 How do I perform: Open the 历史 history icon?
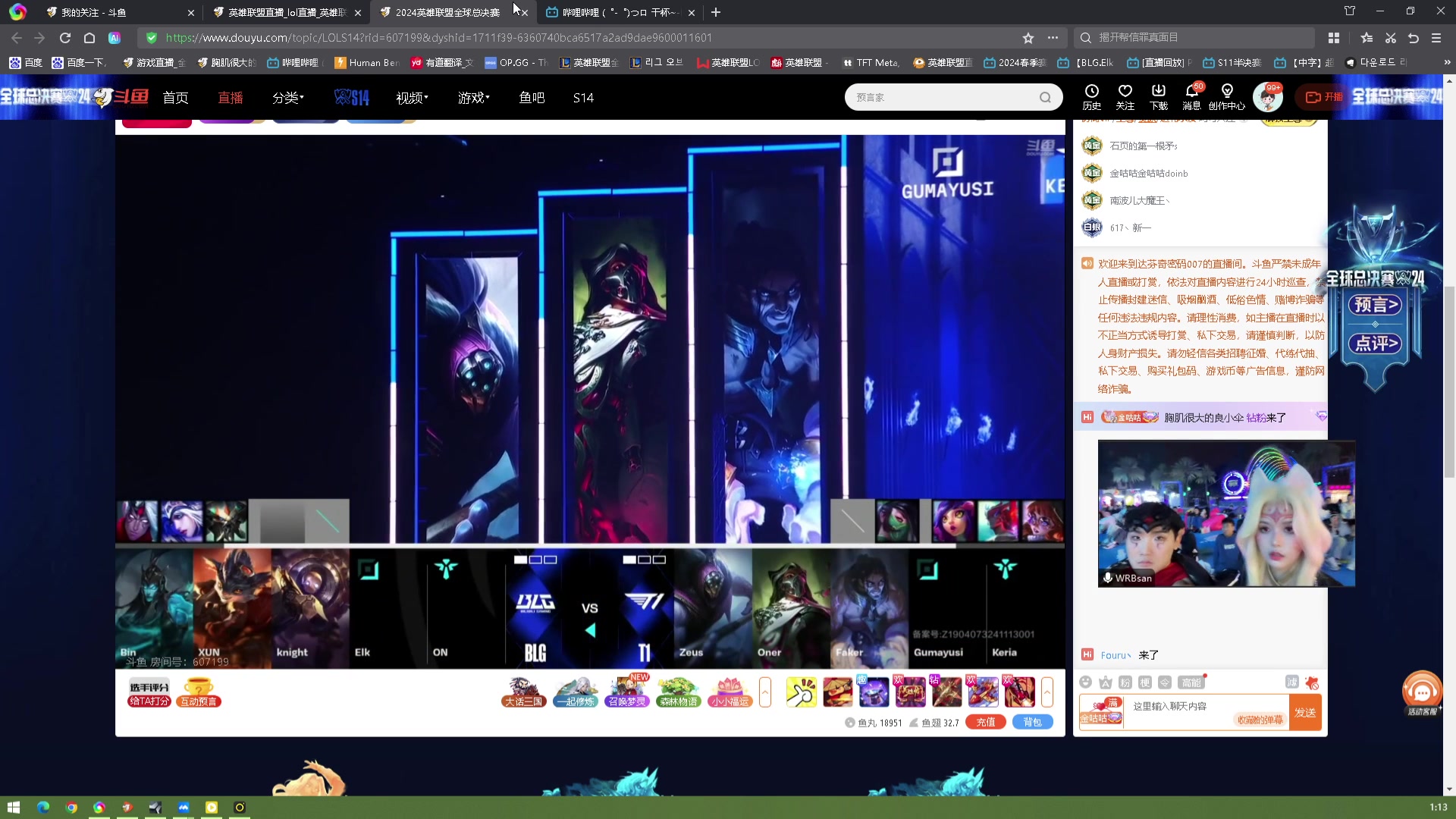click(x=1091, y=97)
